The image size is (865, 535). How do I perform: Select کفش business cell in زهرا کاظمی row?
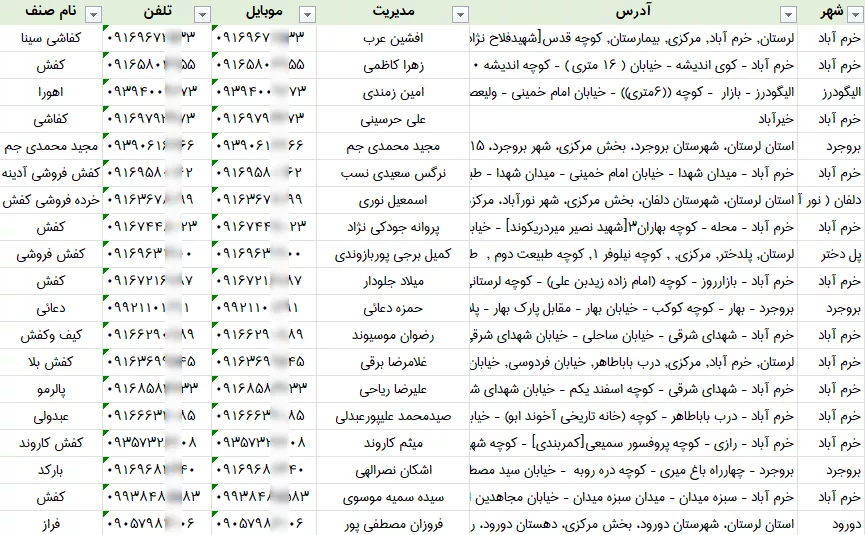pos(51,65)
